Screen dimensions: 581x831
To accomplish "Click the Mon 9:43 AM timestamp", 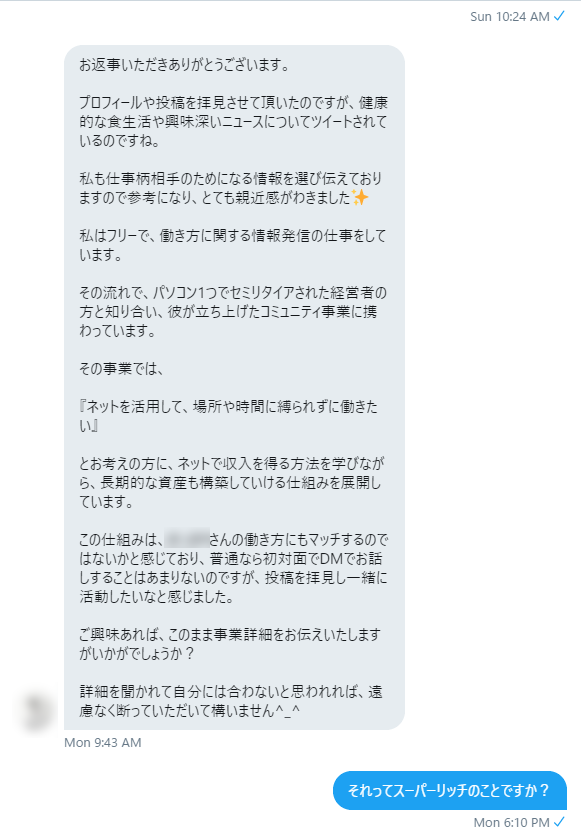I will pyautogui.click(x=103, y=742).
